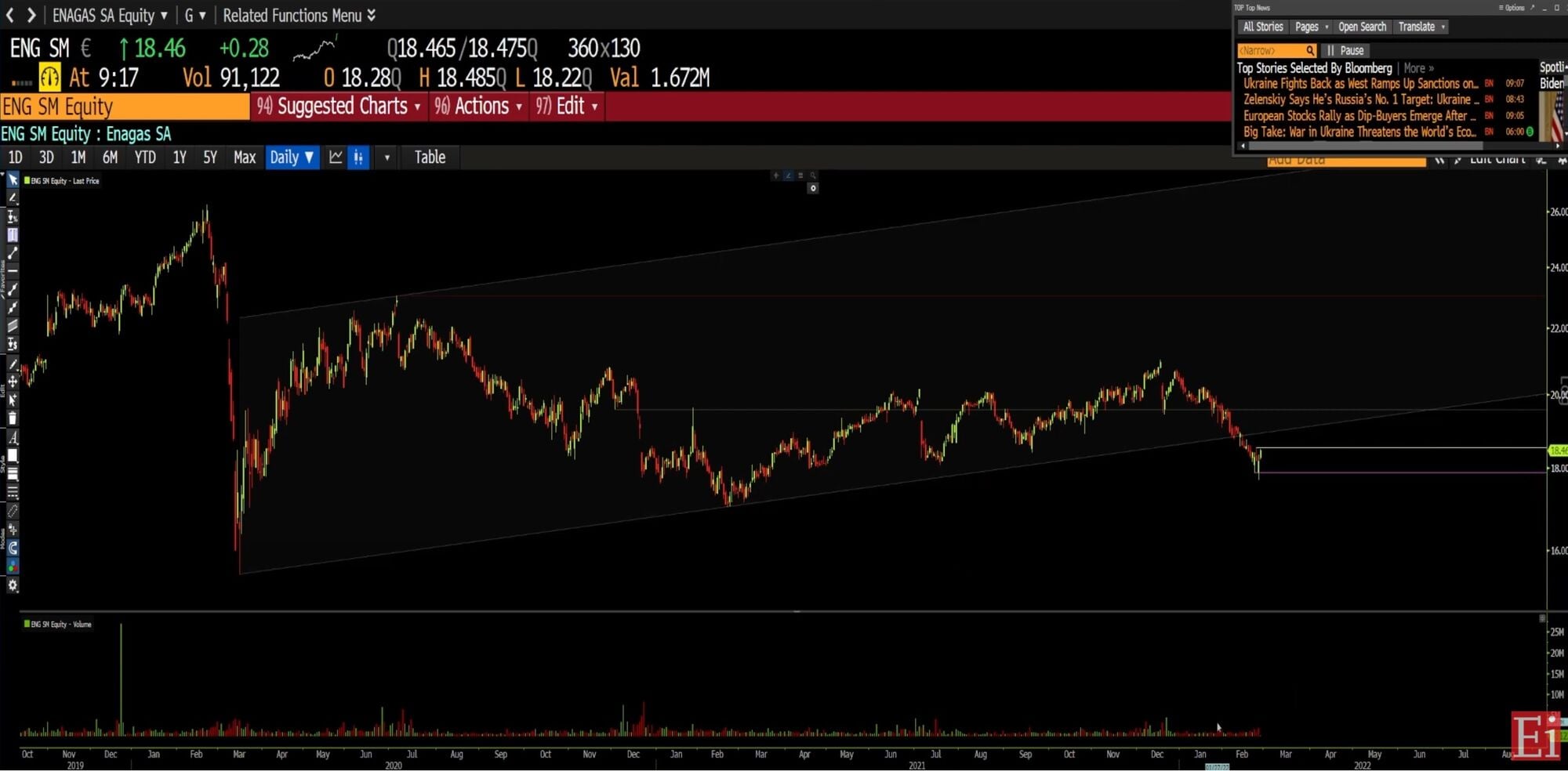Click the intraday sparkline mini chart
This screenshot has width=1568, height=771.
click(314, 49)
